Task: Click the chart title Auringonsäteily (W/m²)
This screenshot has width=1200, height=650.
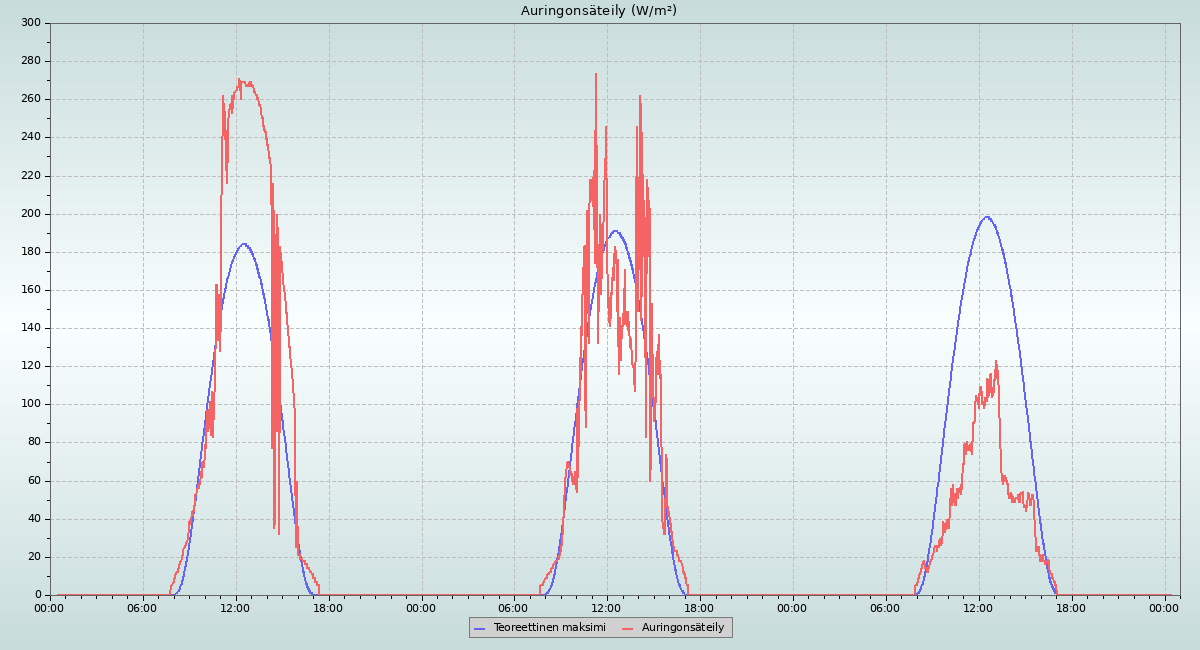Action: click(599, 11)
